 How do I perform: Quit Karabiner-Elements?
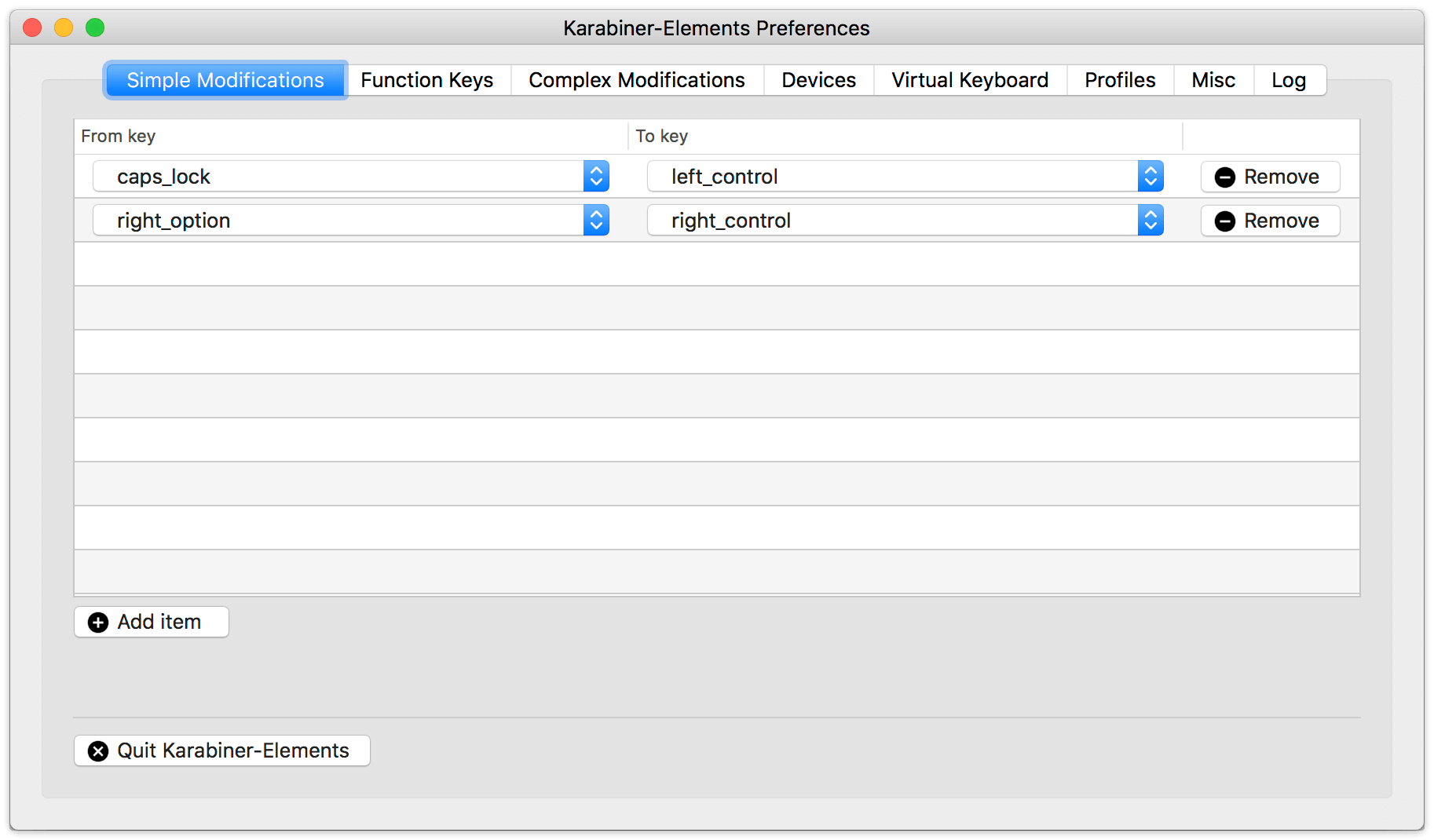tap(222, 751)
